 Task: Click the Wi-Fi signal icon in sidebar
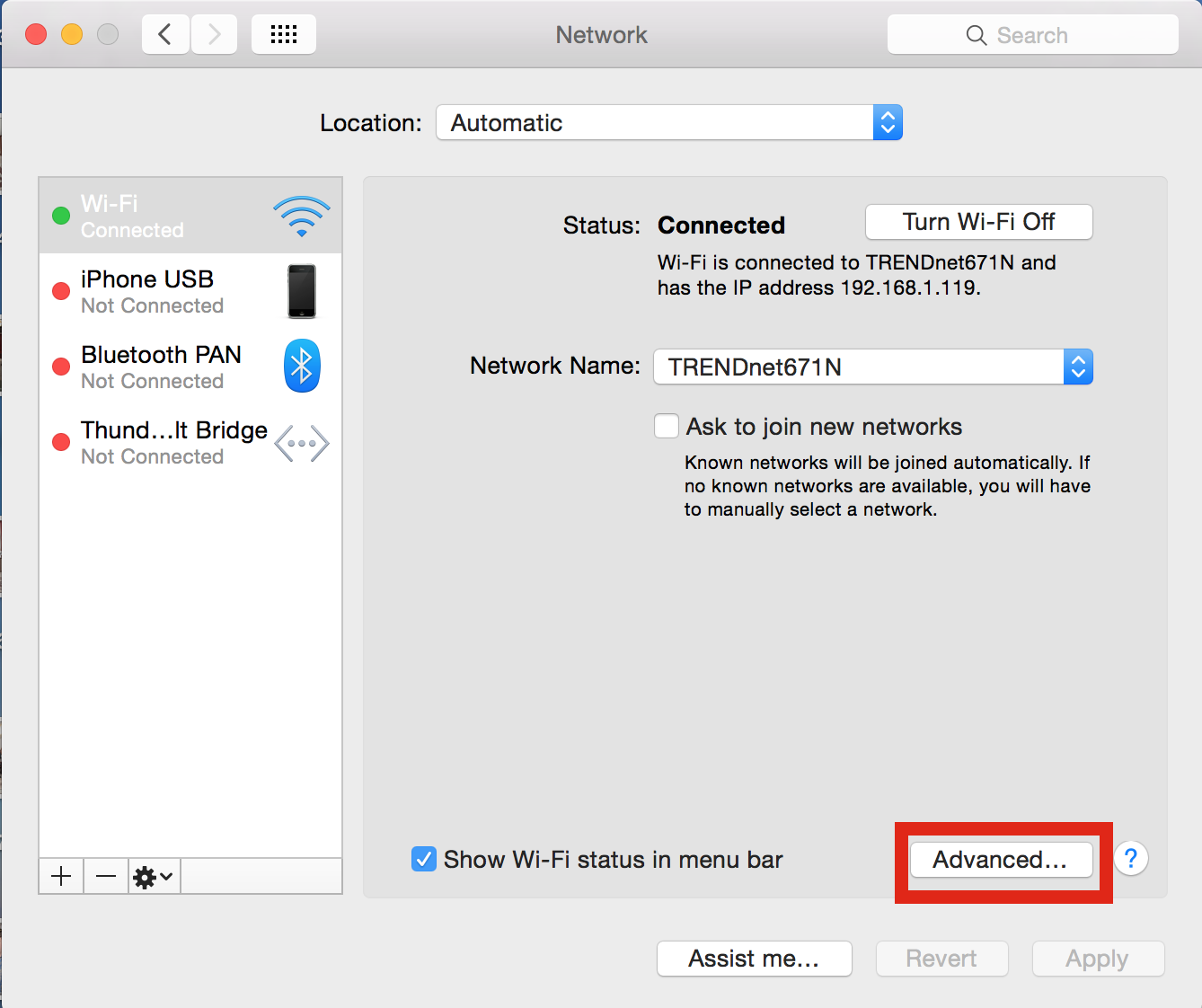[x=302, y=217]
